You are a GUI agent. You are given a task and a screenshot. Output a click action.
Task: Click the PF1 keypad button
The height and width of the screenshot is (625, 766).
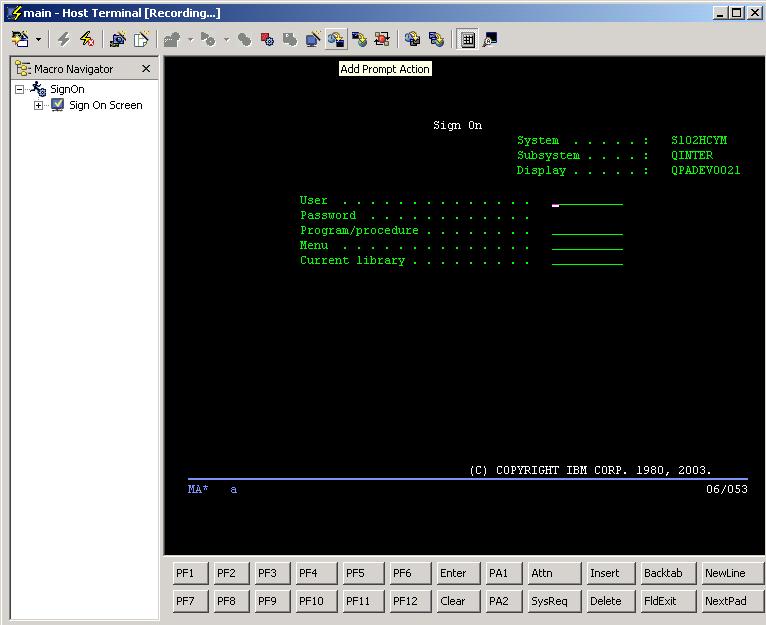pyautogui.click(x=191, y=573)
